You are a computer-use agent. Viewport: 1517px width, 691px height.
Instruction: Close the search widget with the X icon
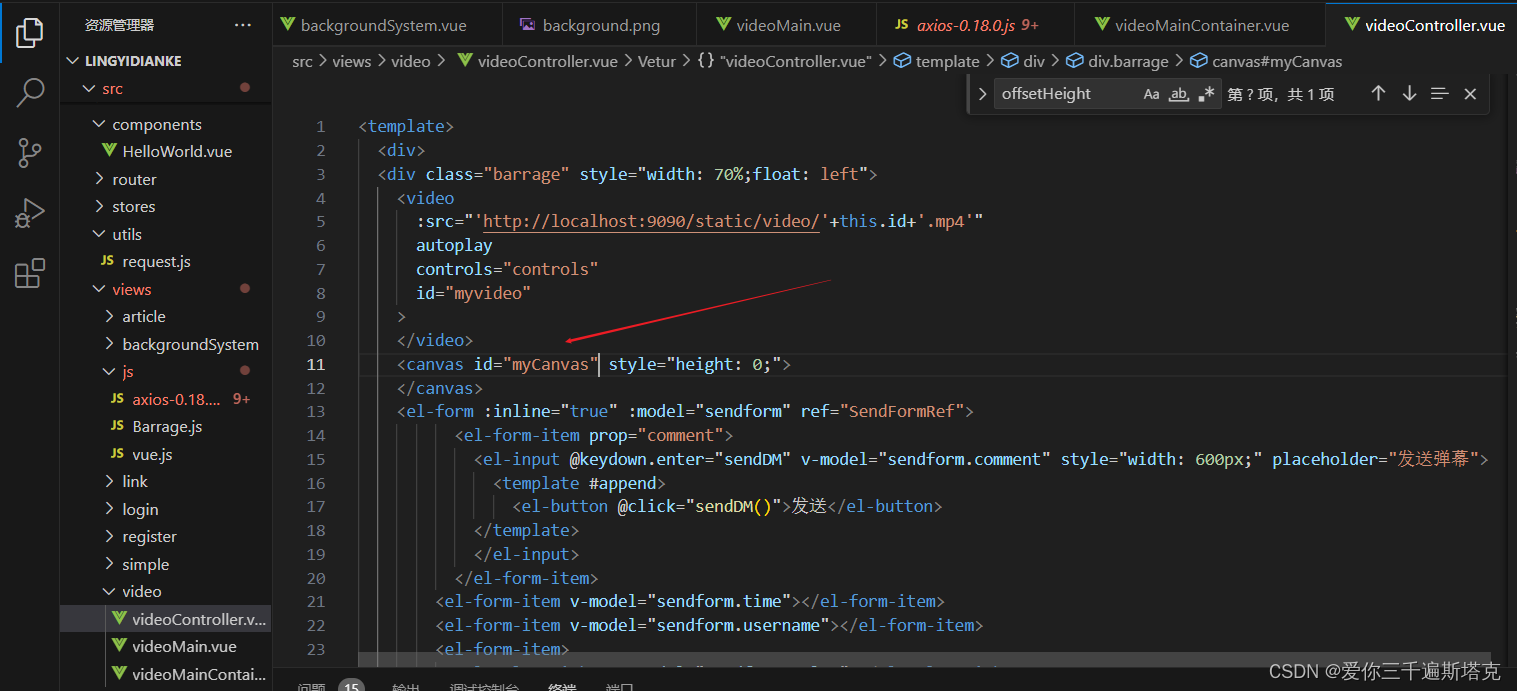(x=1470, y=93)
